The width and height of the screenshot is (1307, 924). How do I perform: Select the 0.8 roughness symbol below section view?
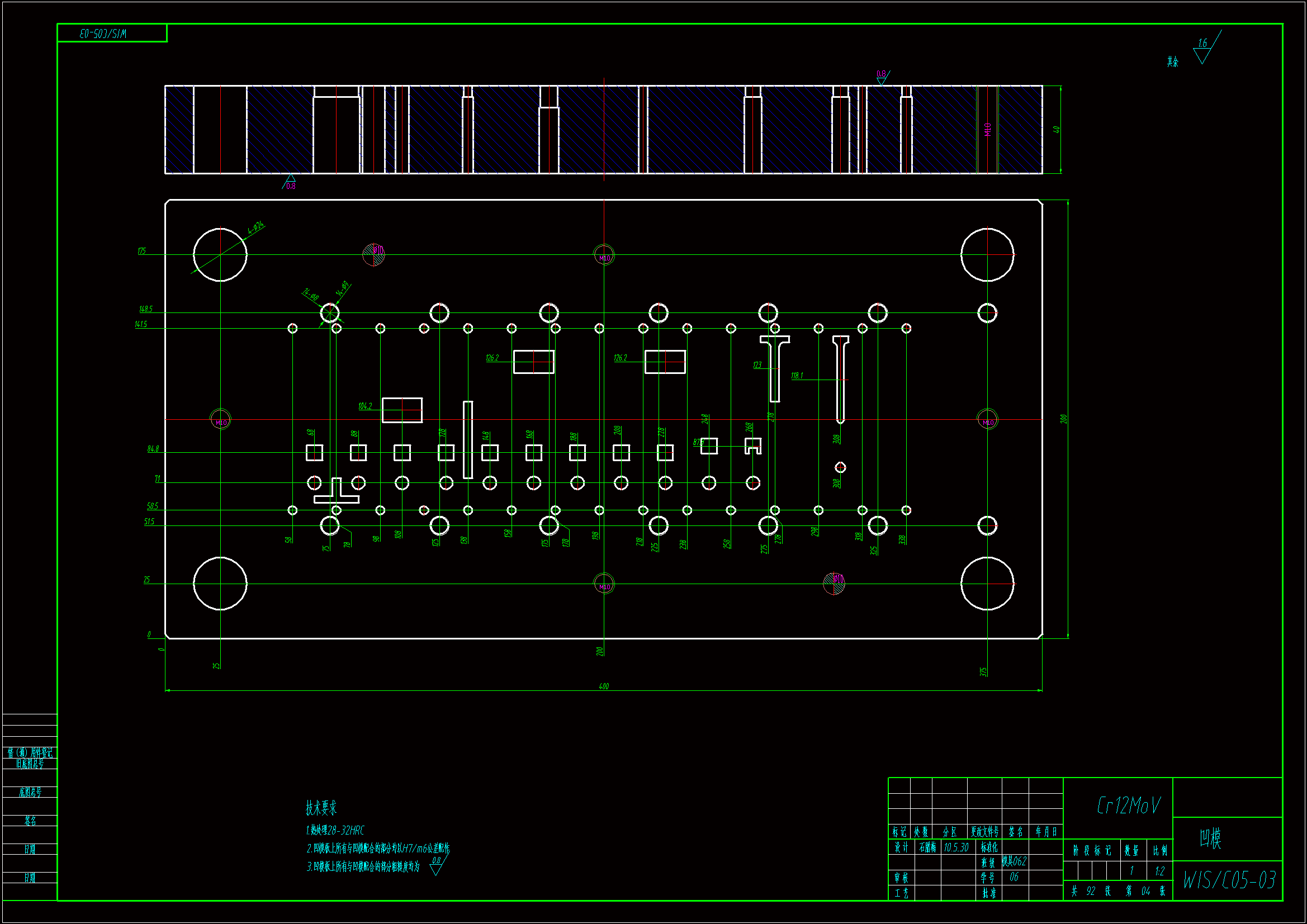(x=290, y=182)
